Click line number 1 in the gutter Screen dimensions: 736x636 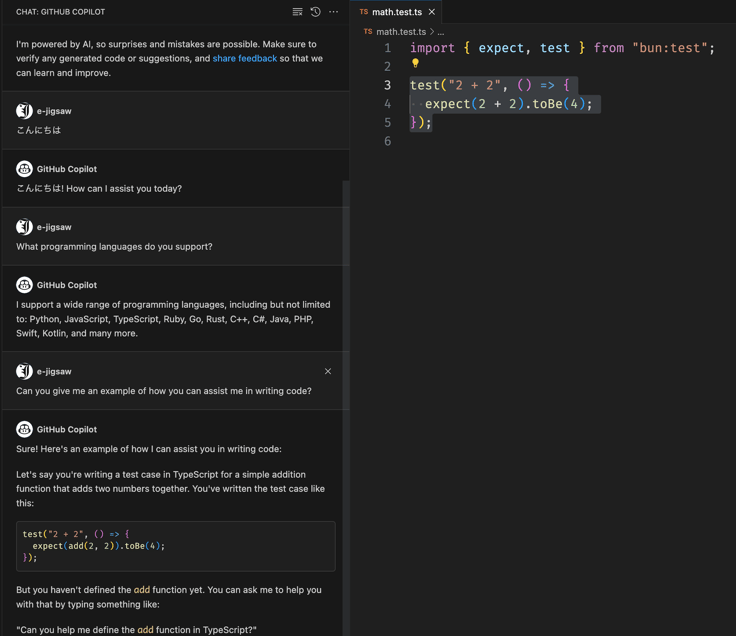point(388,48)
